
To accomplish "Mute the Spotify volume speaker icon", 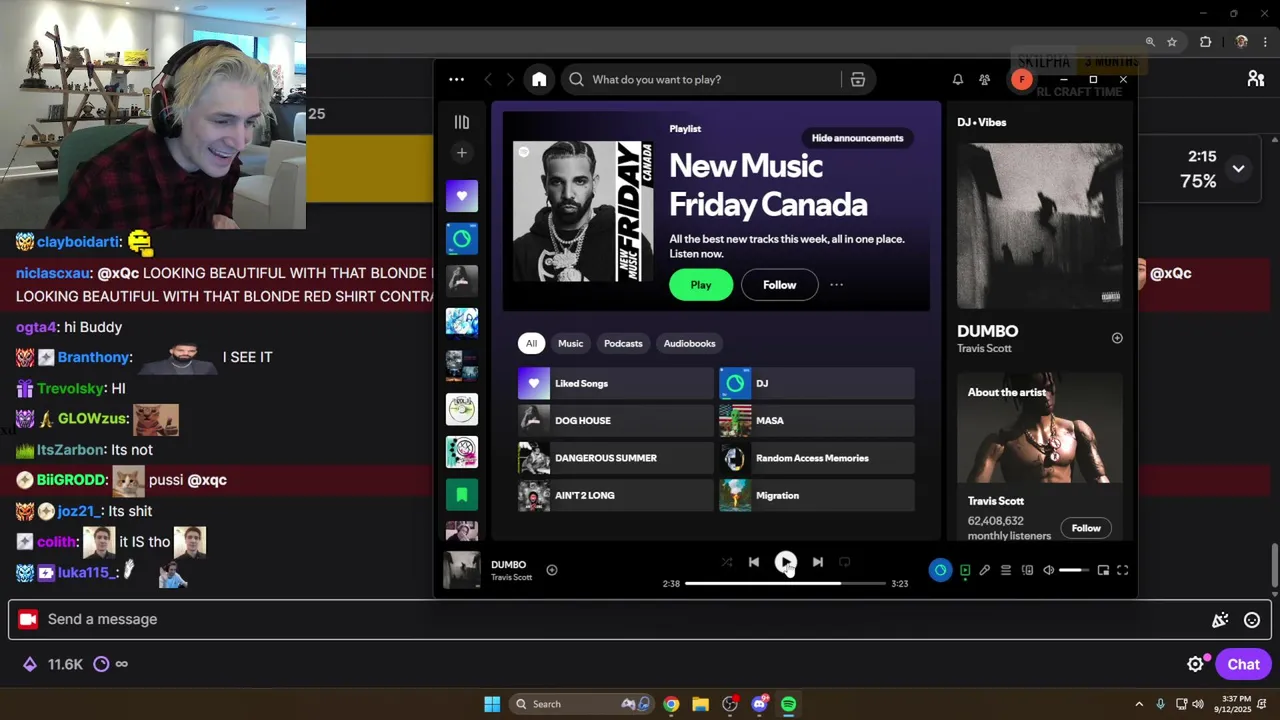I will (1048, 570).
